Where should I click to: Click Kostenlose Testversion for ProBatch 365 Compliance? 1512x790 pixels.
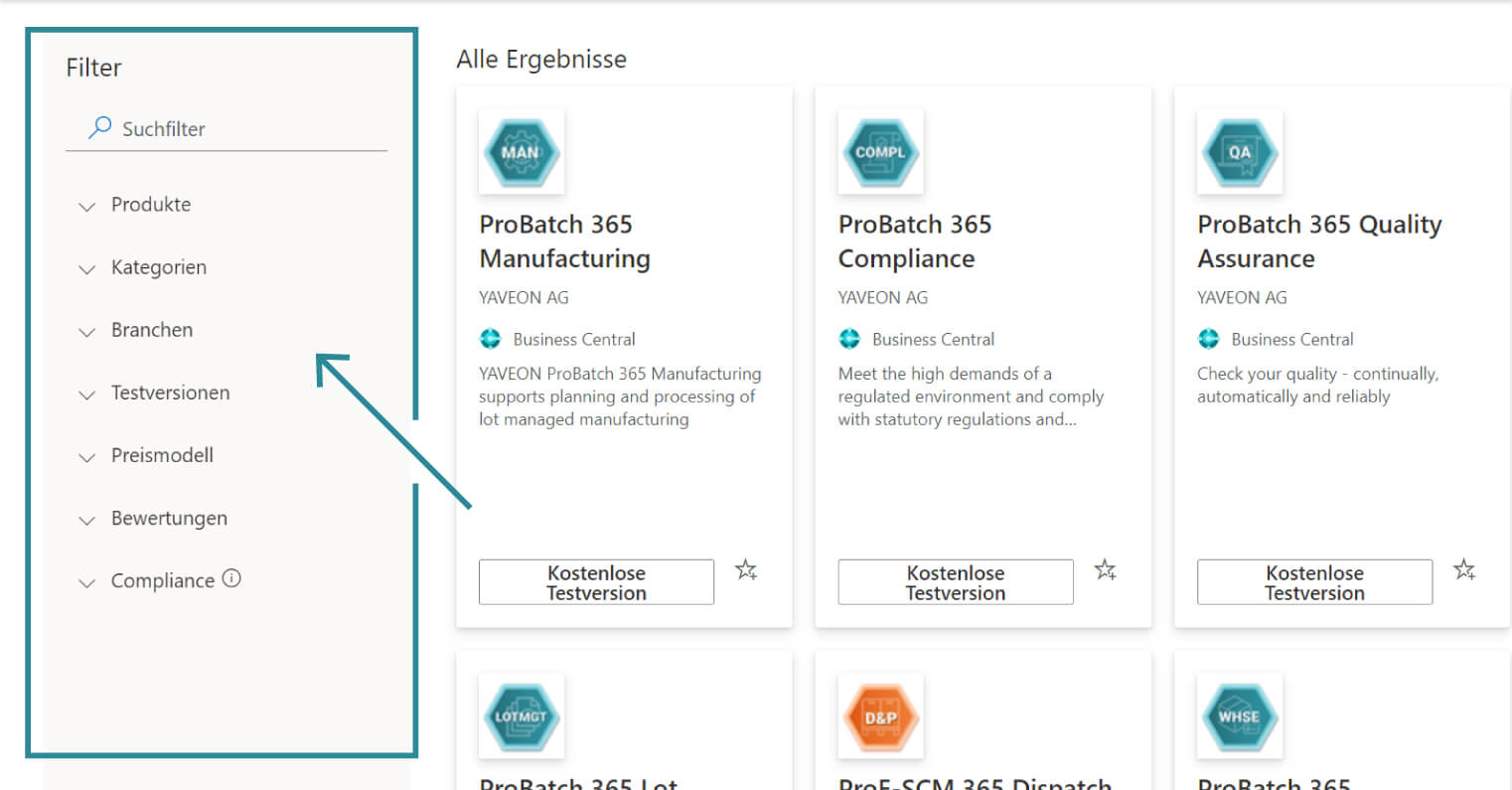[x=956, y=582]
